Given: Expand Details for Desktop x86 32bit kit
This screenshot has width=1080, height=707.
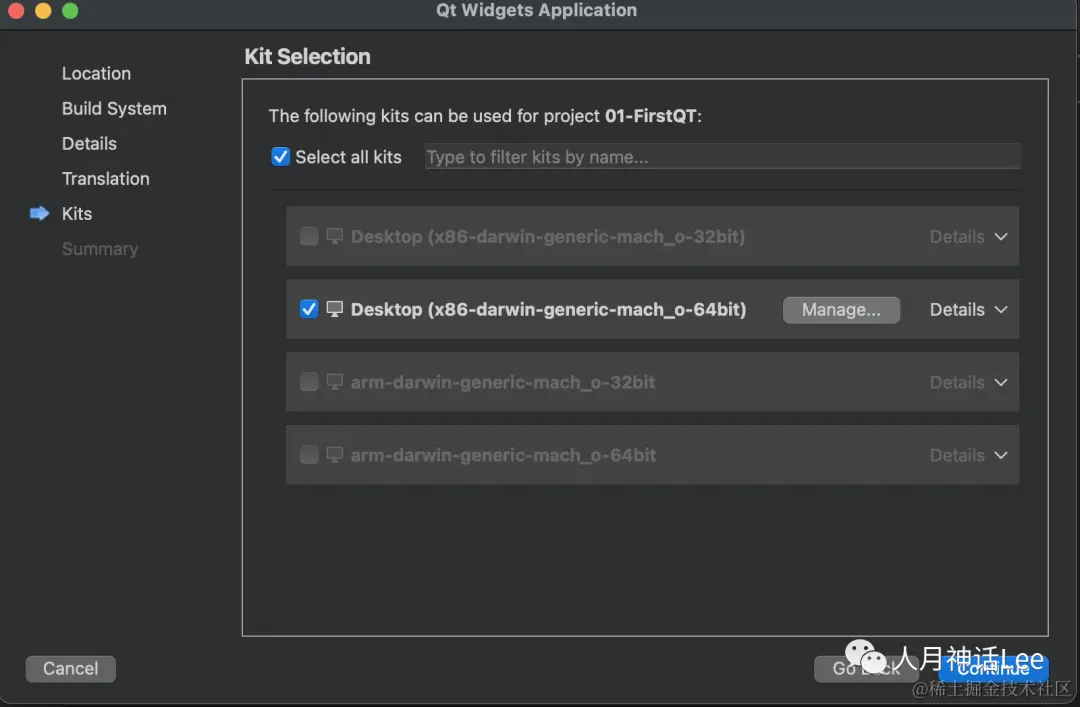Looking at the screenshot, I should pyautogui.click(x=968, y=236).
